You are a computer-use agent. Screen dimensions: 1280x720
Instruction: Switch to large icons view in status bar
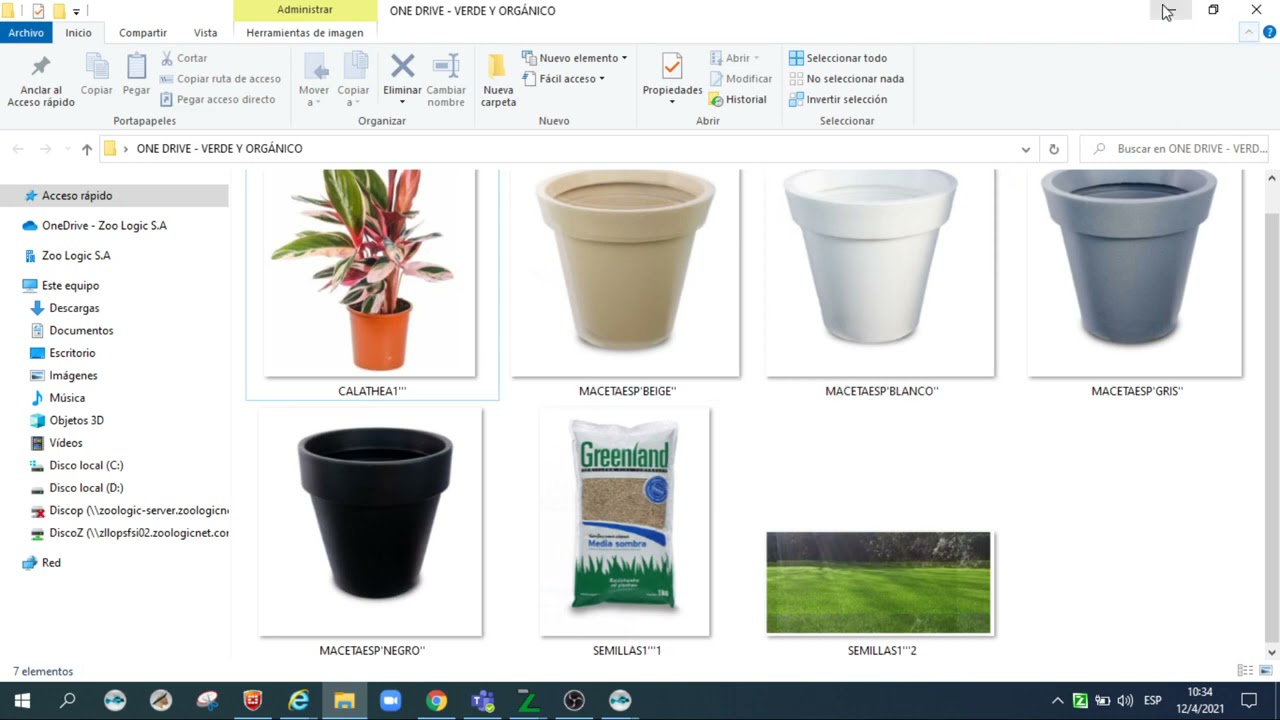1265,671
